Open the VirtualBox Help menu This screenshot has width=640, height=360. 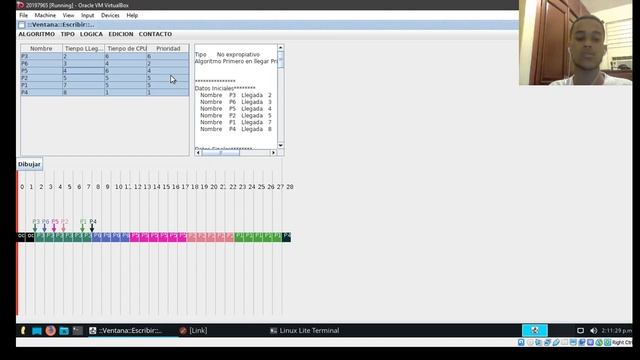click(x=132, y=16)
